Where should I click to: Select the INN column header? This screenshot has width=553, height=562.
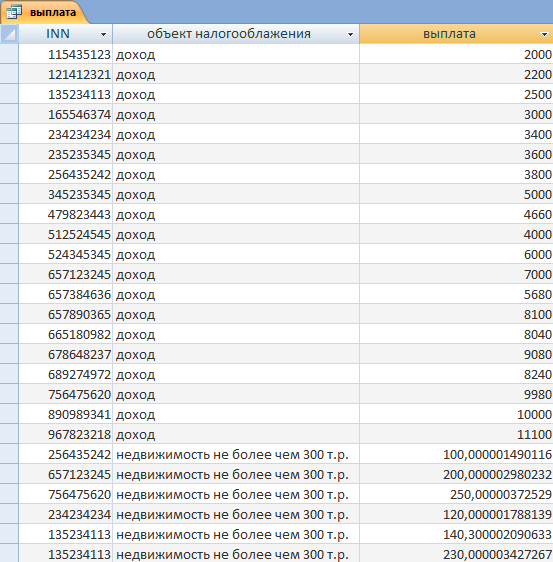click(66, 34)
